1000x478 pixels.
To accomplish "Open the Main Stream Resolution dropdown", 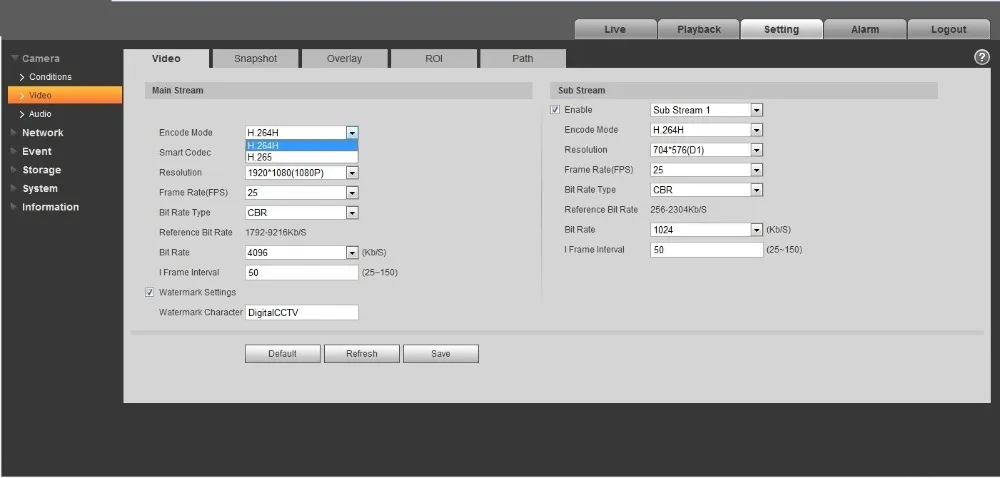I will (302, 173).
